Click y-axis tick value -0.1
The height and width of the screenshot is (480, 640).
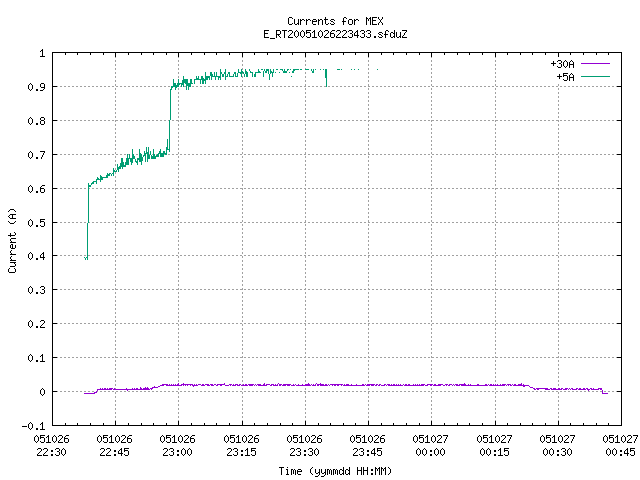coord(33,426)
